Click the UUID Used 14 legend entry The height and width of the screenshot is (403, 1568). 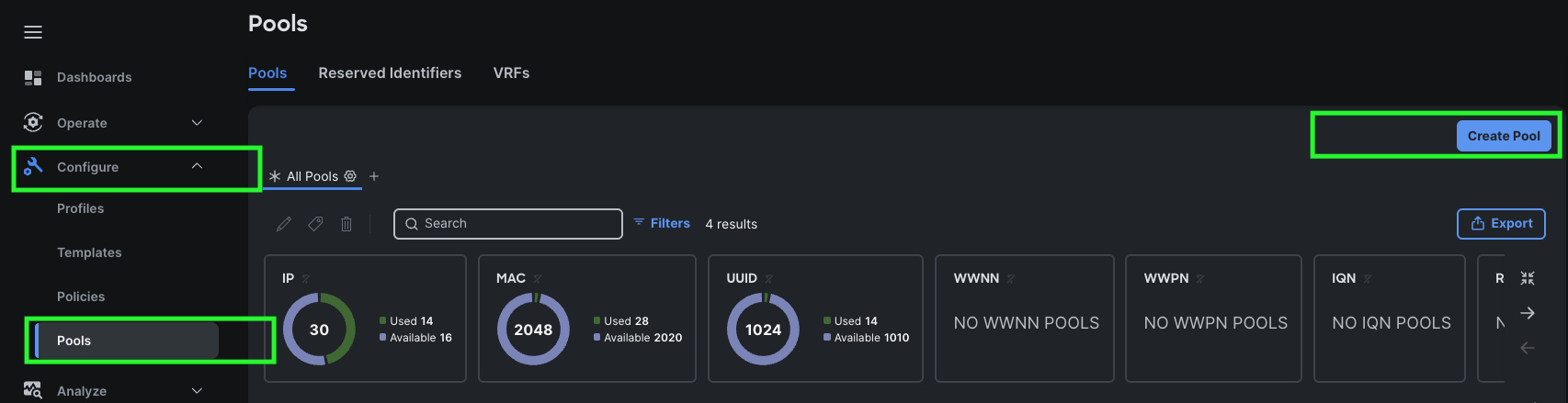coord(850,321)
